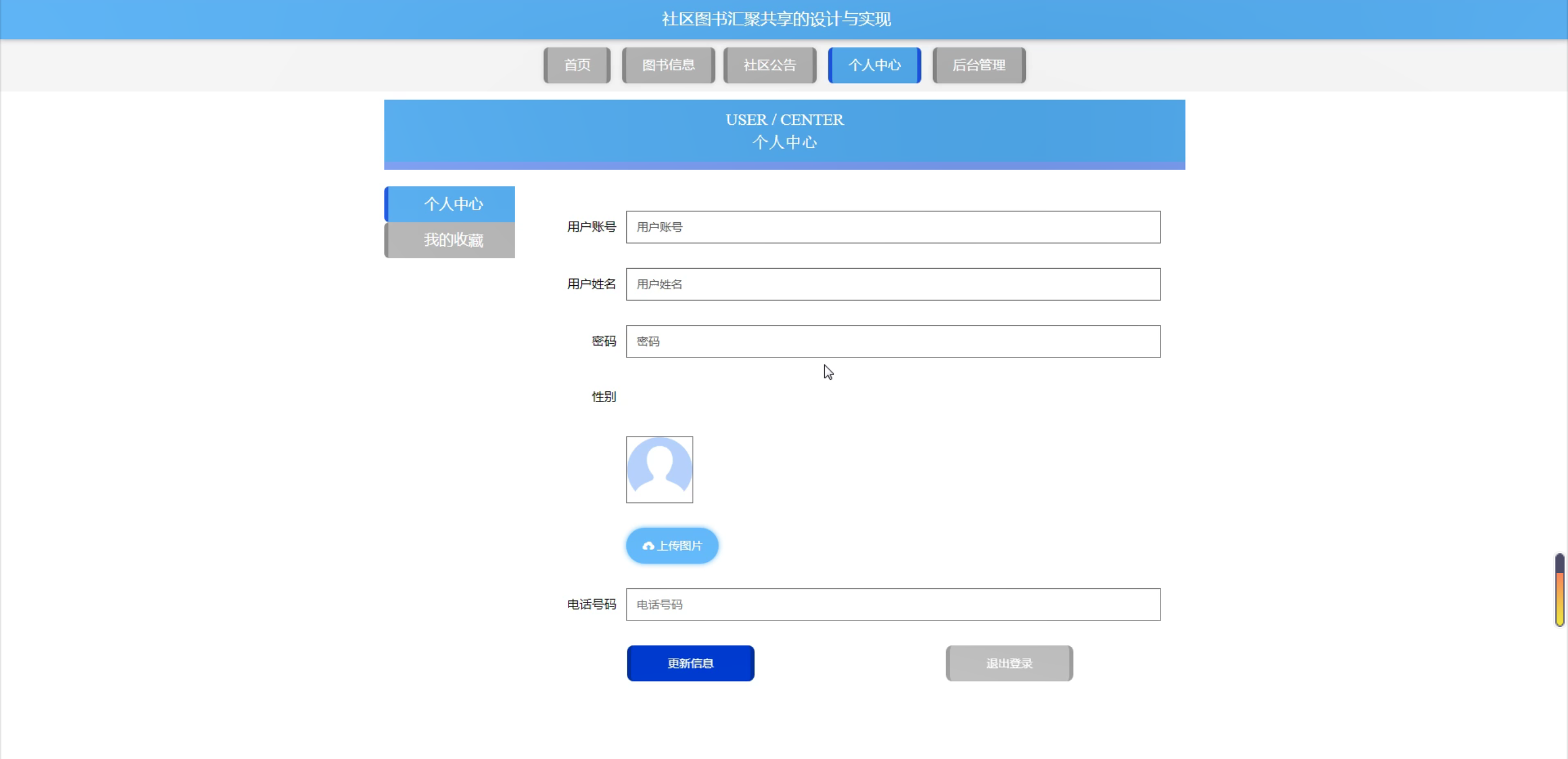Click the 电话号码 field label
1568x759 pixels.
[591, 604]
